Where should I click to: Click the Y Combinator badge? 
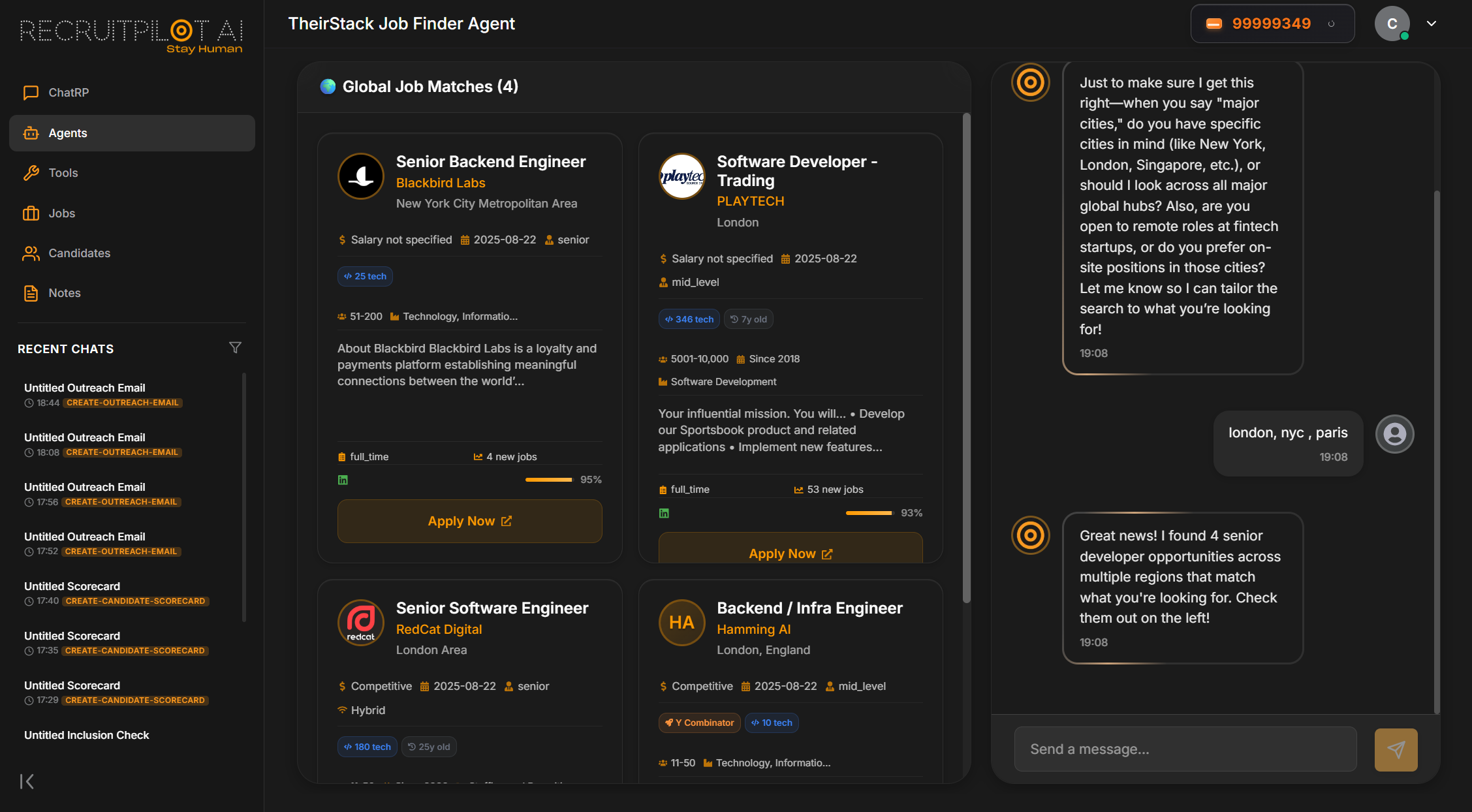pos(699,723)
